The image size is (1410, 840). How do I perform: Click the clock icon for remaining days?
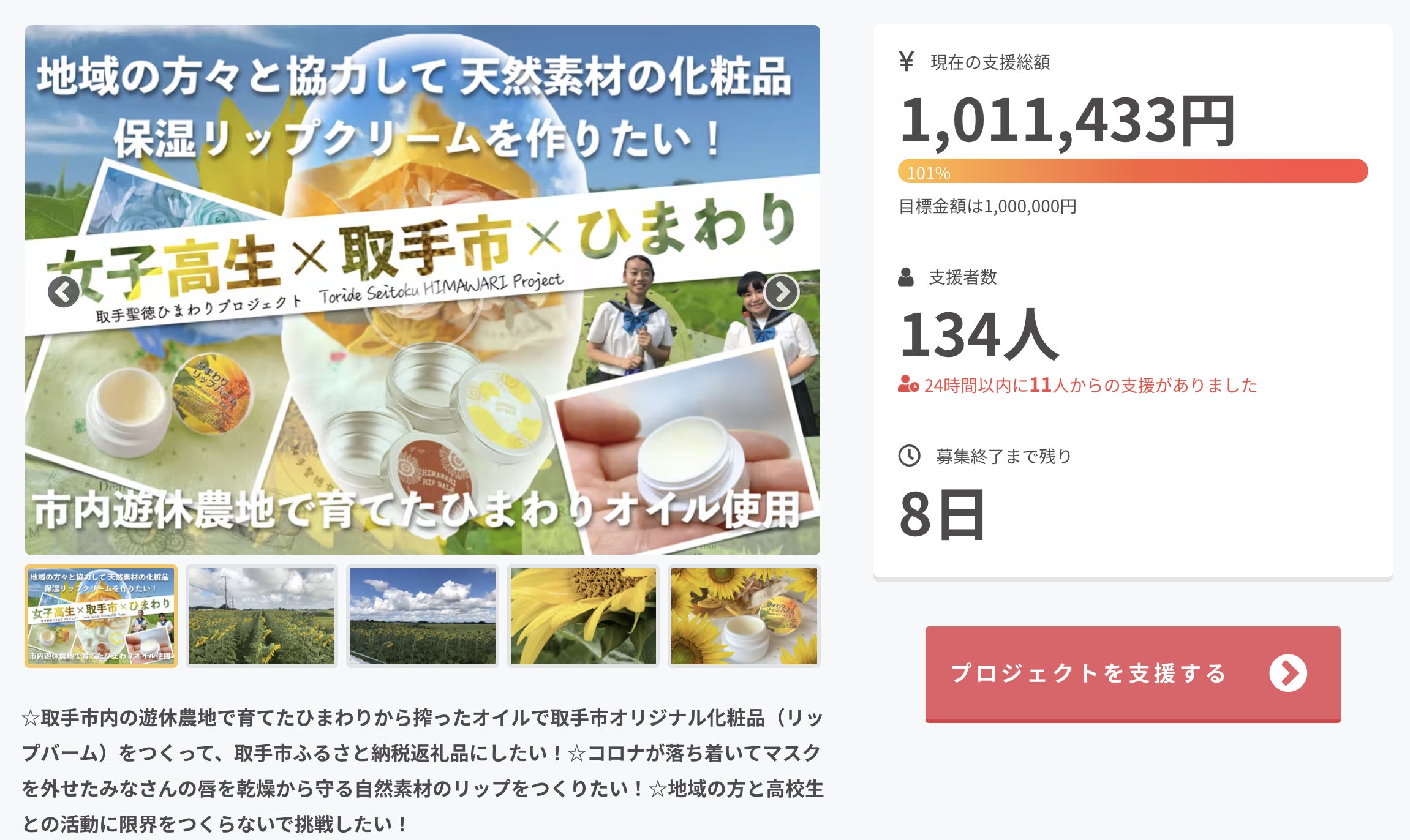(x=909, y=456)
